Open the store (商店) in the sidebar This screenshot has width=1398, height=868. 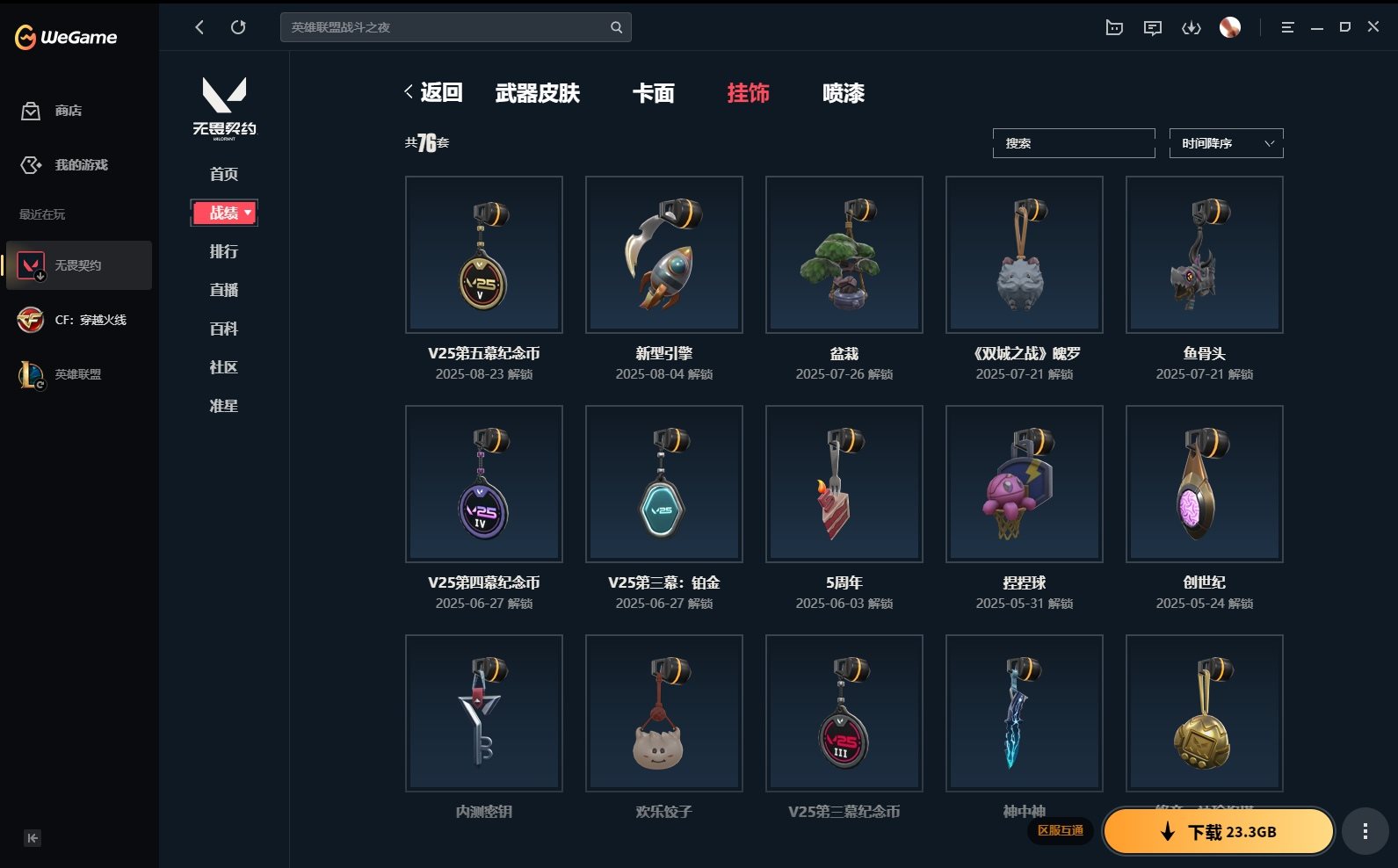[x=53, y=111]
